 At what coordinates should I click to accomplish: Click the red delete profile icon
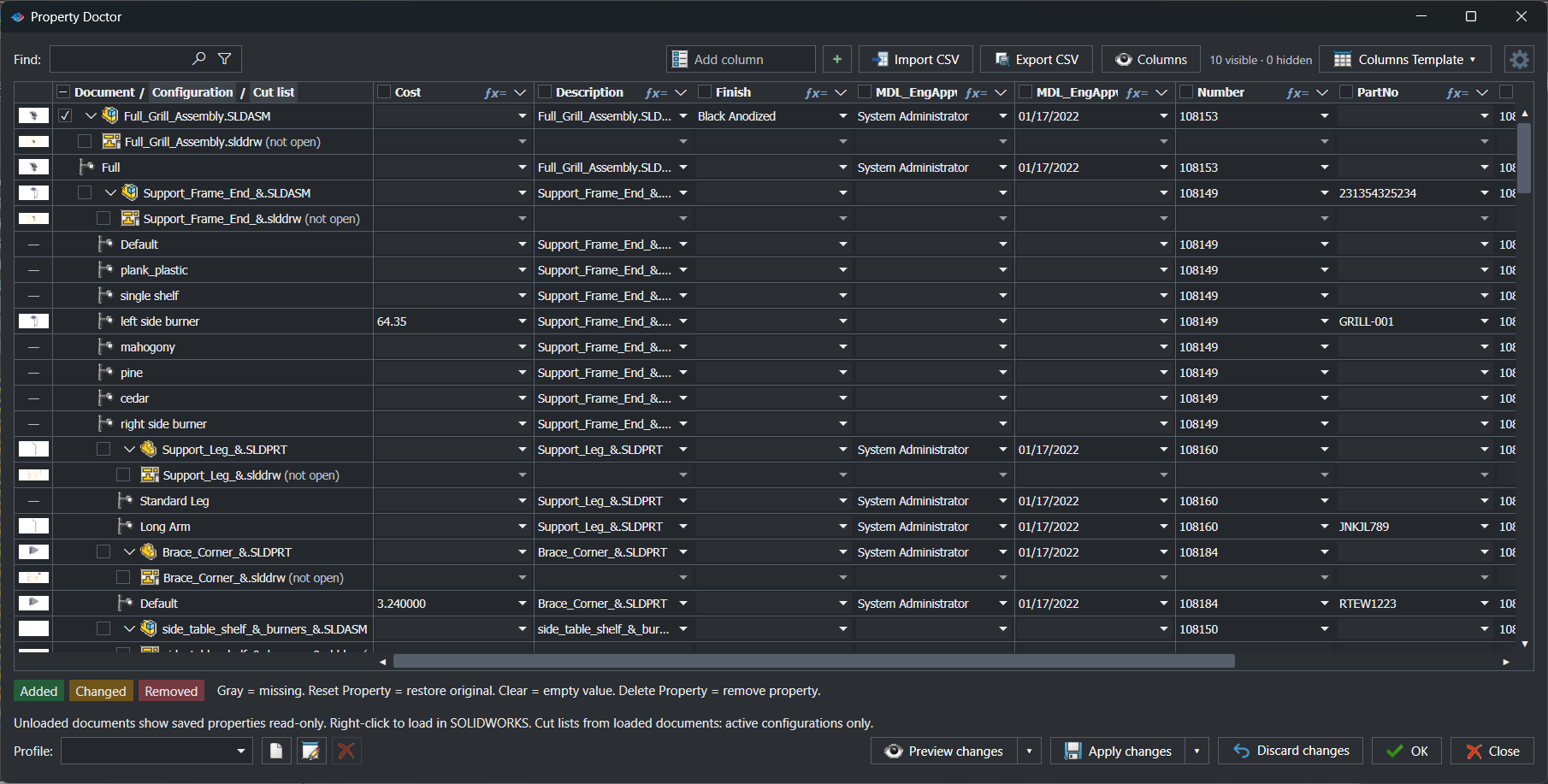(x=346, y=751)
